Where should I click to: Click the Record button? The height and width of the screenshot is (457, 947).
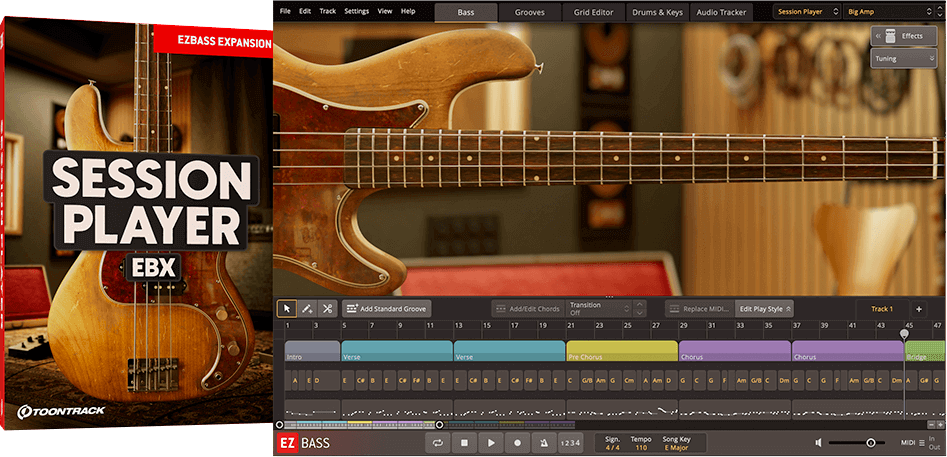coord(517,442)
